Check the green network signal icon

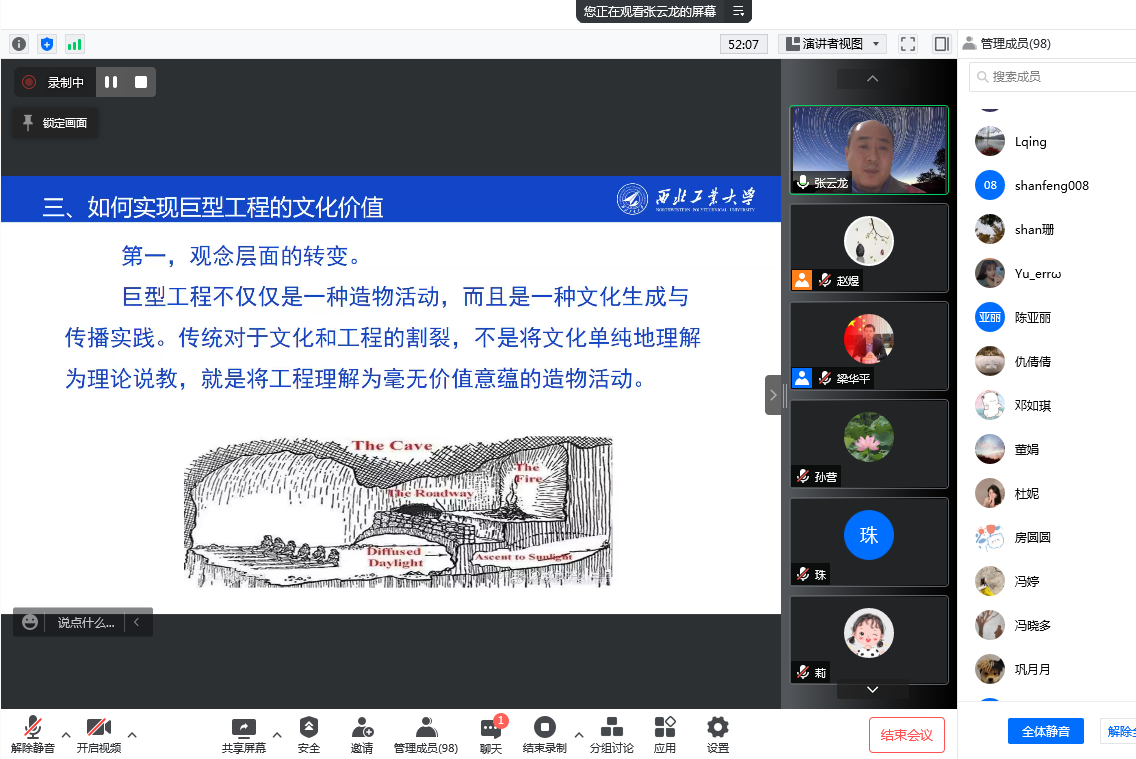click(75, 44)
